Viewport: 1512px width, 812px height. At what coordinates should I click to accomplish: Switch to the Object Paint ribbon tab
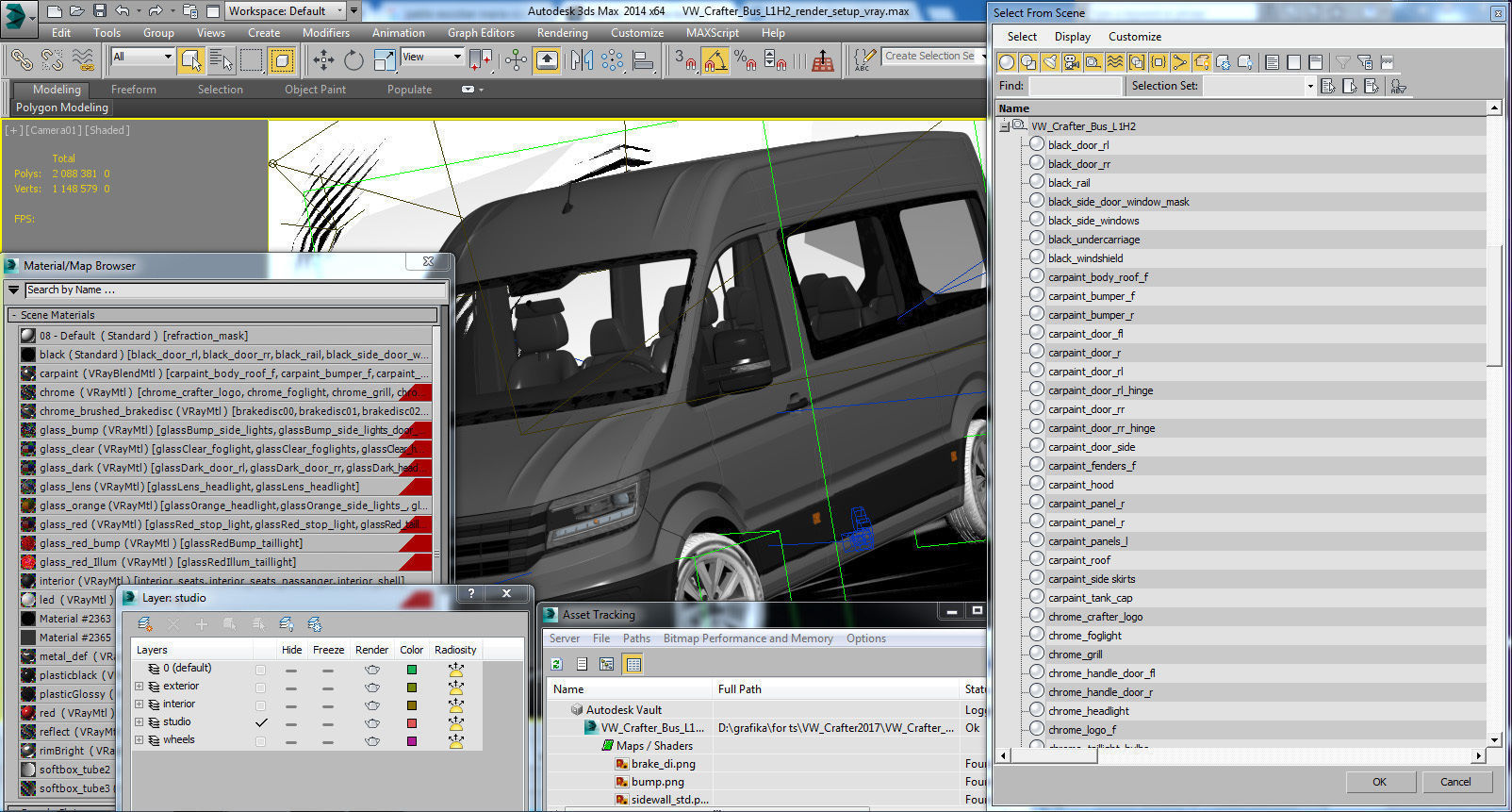tap(315, 90)
